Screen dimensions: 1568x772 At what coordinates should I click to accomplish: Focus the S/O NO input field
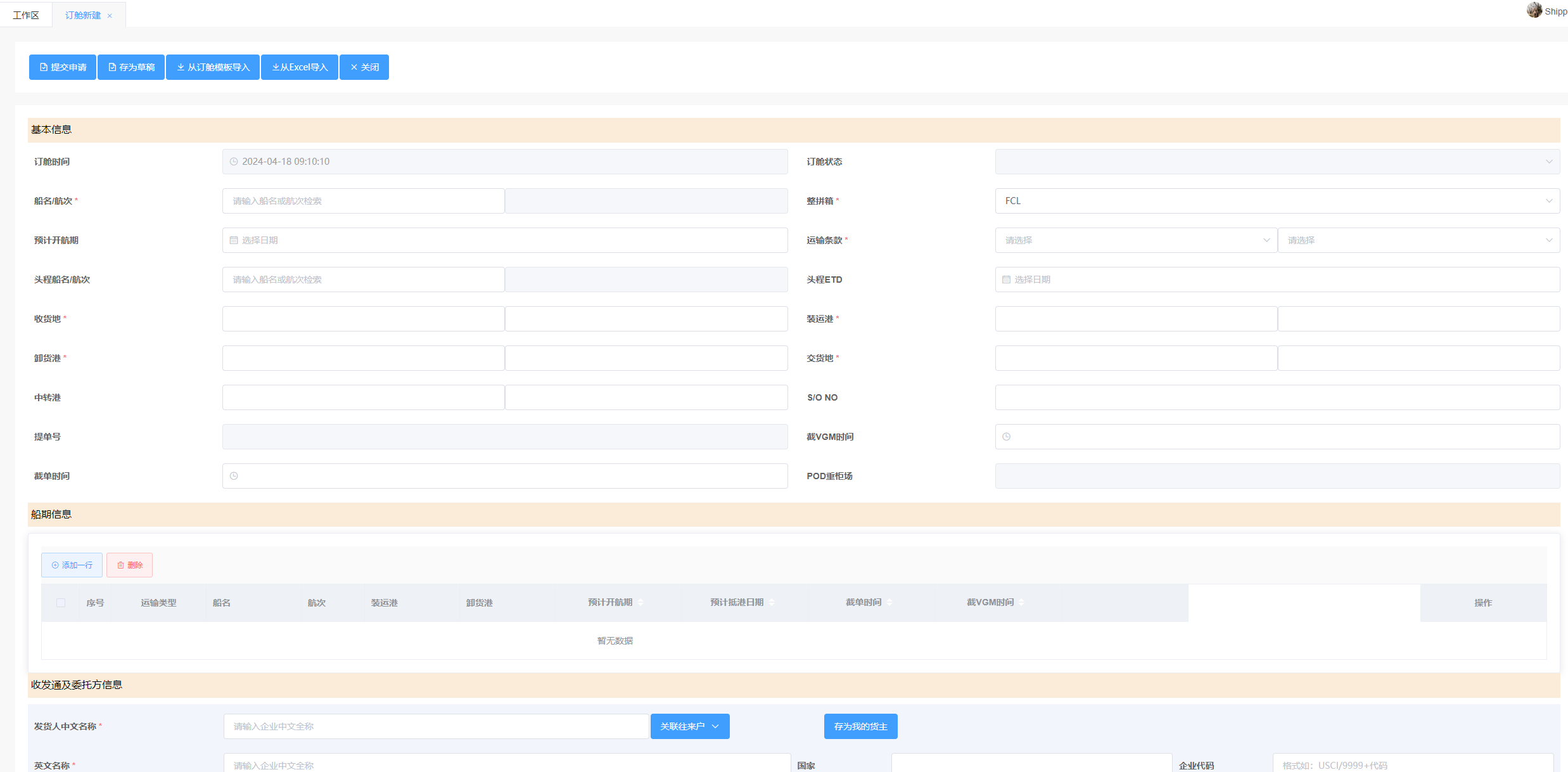click(1277, 397)
